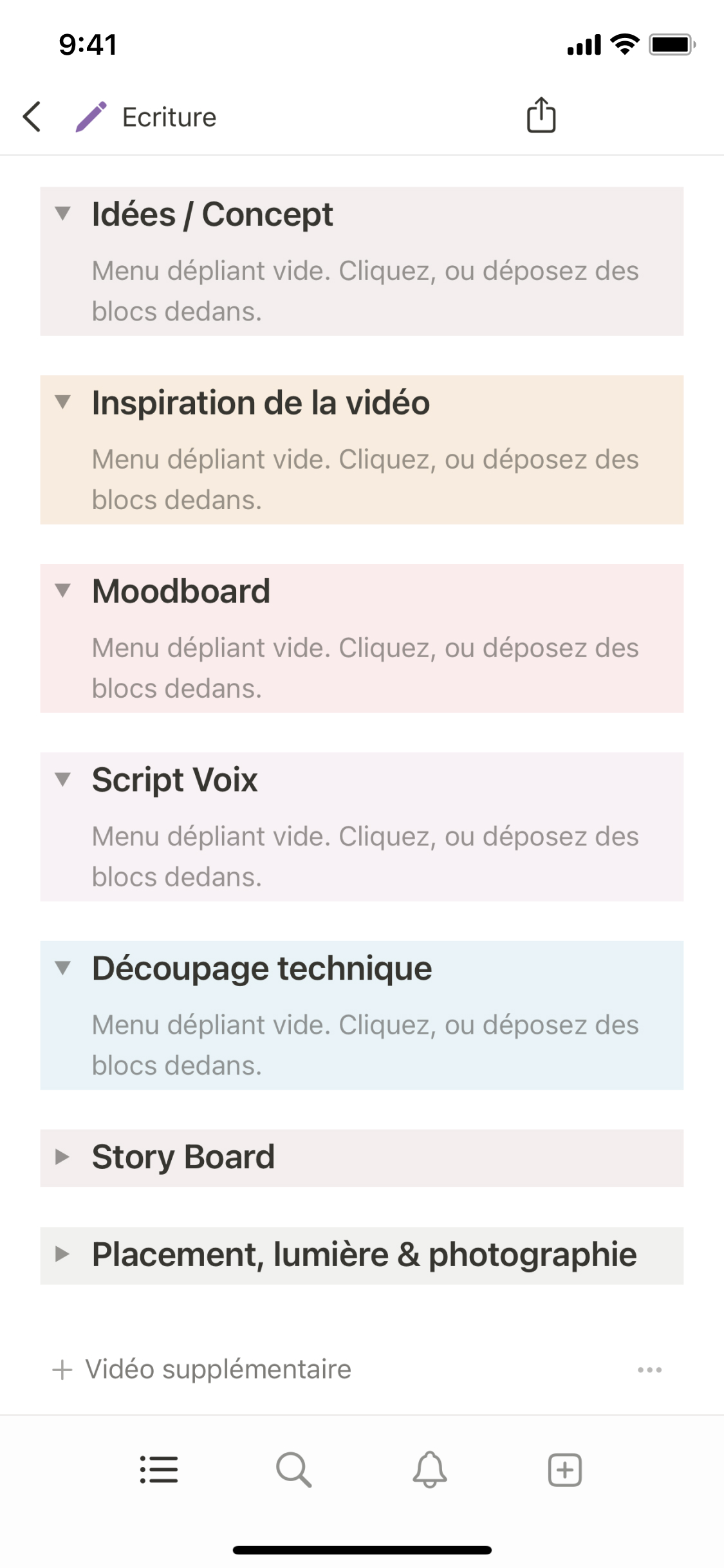The height and width of the screenshot is (1568, 724).
Task: Open three-dot options beside Vidéo supplémentaire
Action: pos(649,1370)
